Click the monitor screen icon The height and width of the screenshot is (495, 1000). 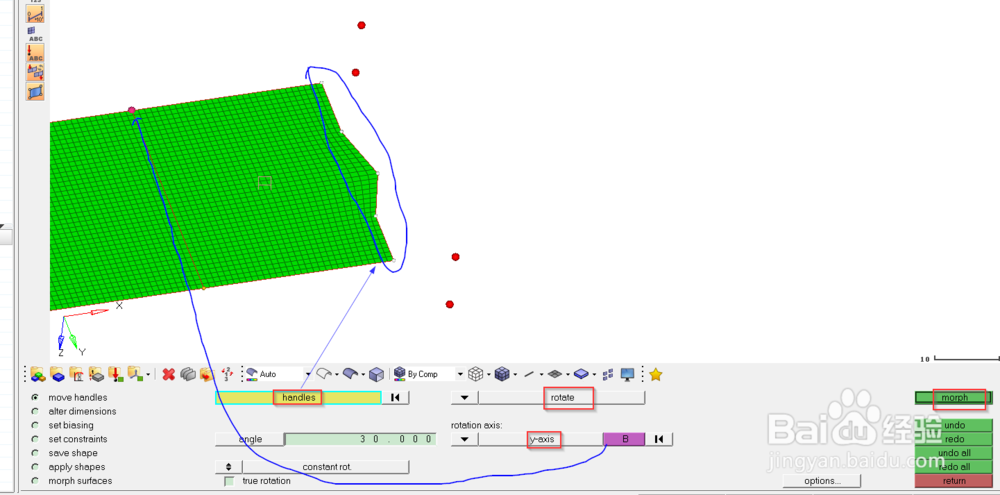pyautogui.click(x=628, y=374)
